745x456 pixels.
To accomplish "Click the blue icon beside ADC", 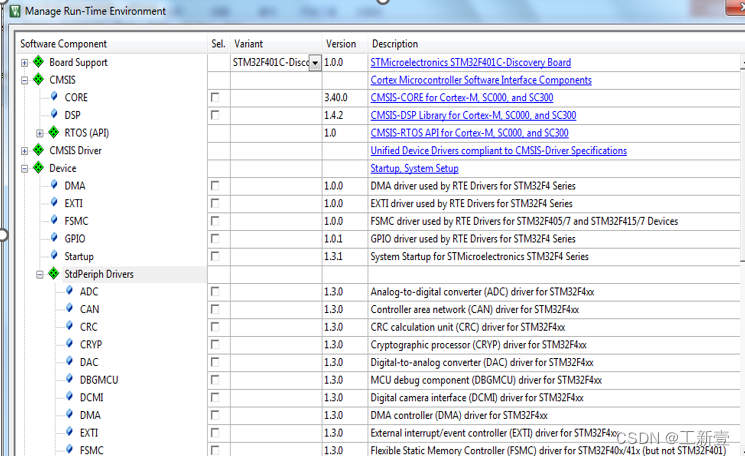I will pyautogui.click(x=69, y=291).
